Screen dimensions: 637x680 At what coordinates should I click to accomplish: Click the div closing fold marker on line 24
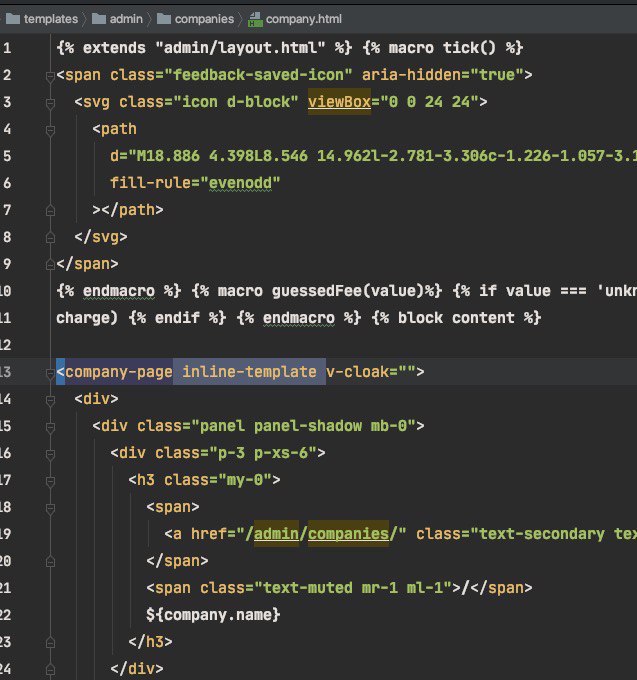(50, 669)
